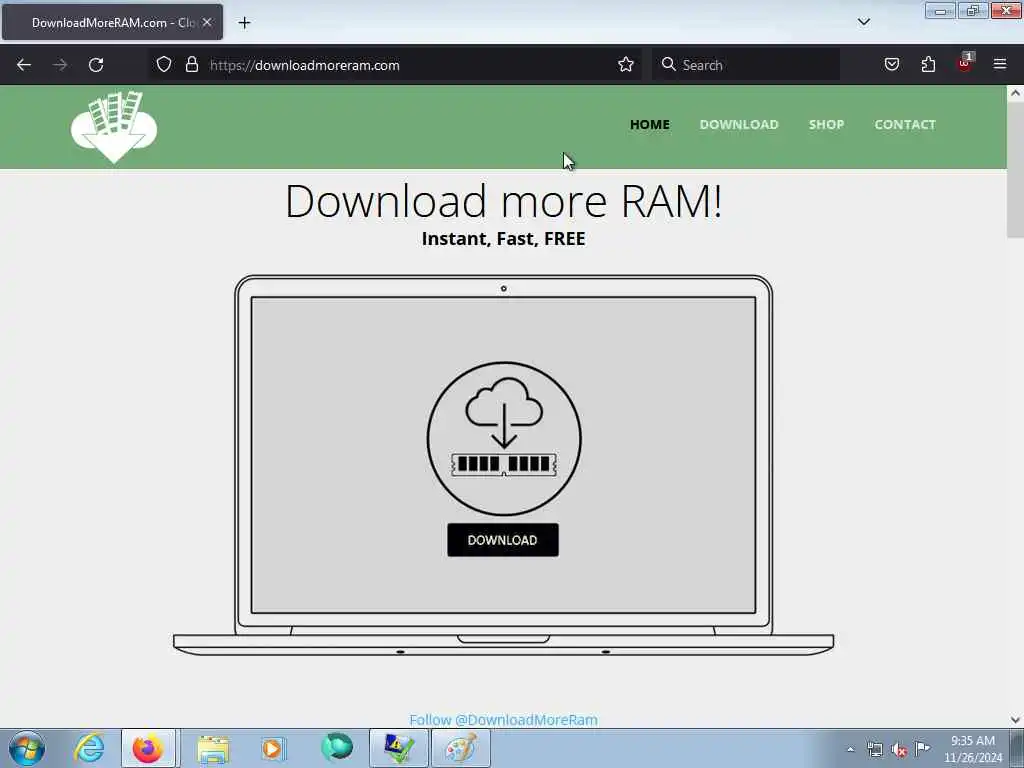This screenshot has width=1024, height=768.
Task: Open the Save to Pocket icon
Action: click(x=891, y=64)
